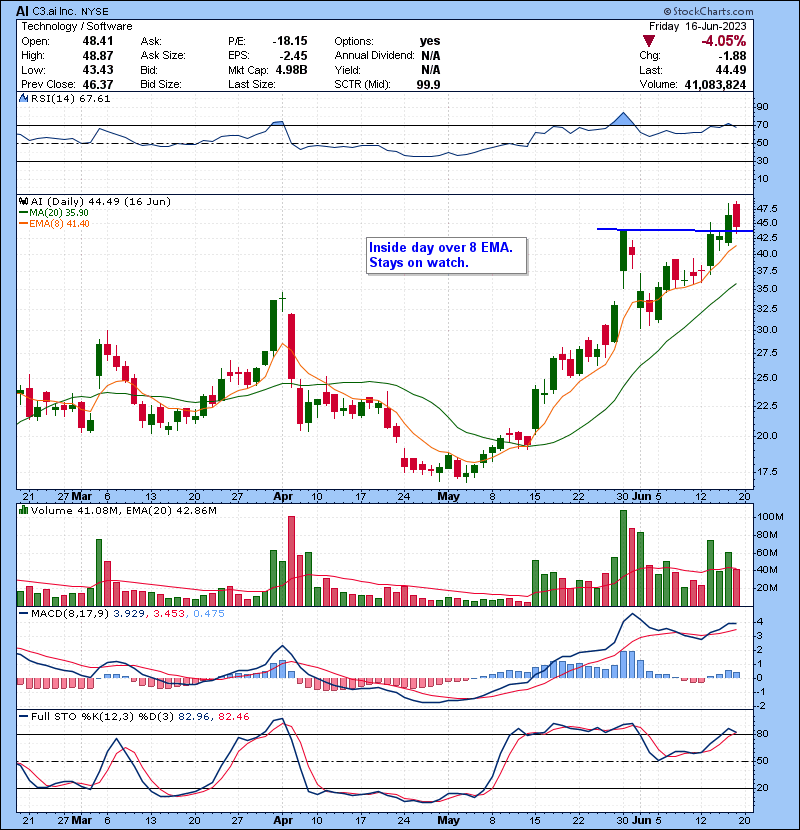Screen dimensions: 800x830
Task: Click the 100M volume axis label
Action: [x=770, y=517]
